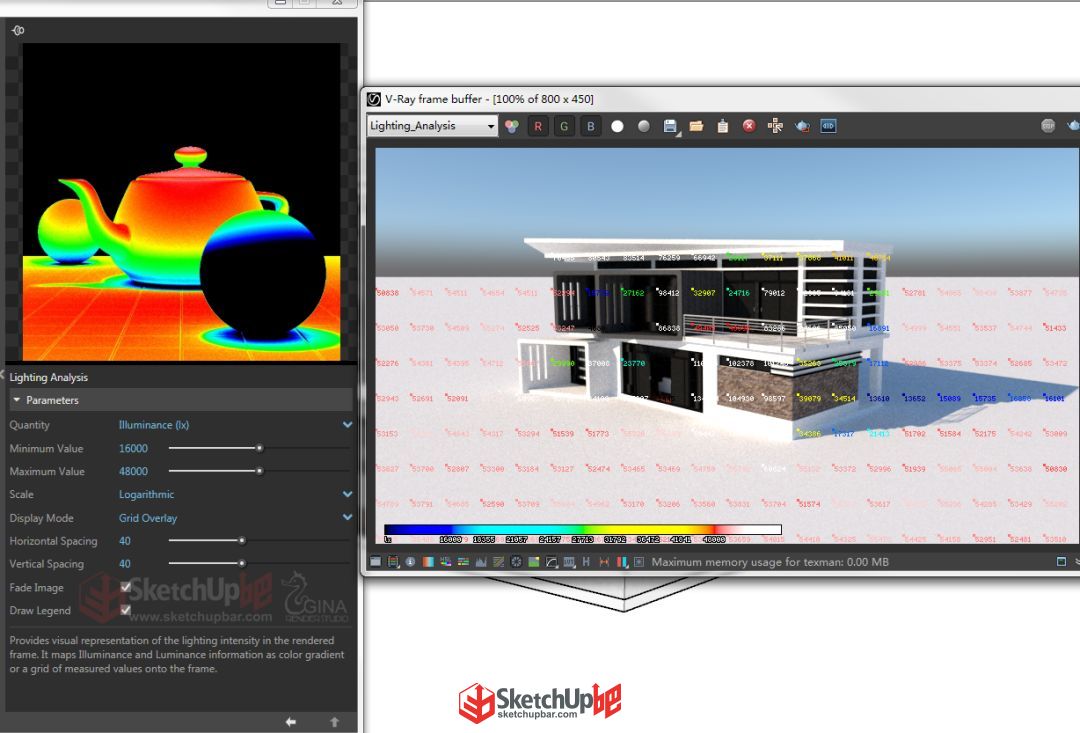Edit Vertical Spacing value 40
This screenshot has height=733, width=1080.
point(125,564)
